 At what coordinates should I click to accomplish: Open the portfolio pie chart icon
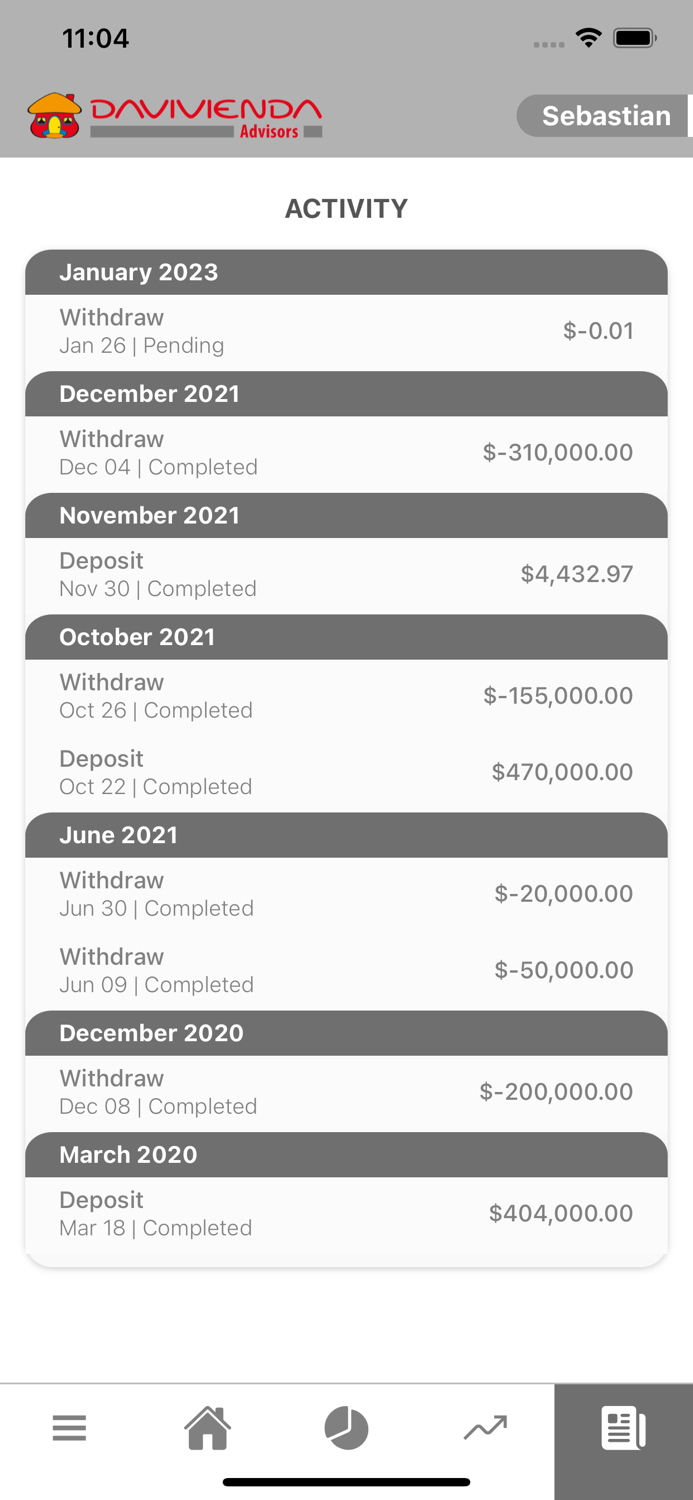point(346,1428)
